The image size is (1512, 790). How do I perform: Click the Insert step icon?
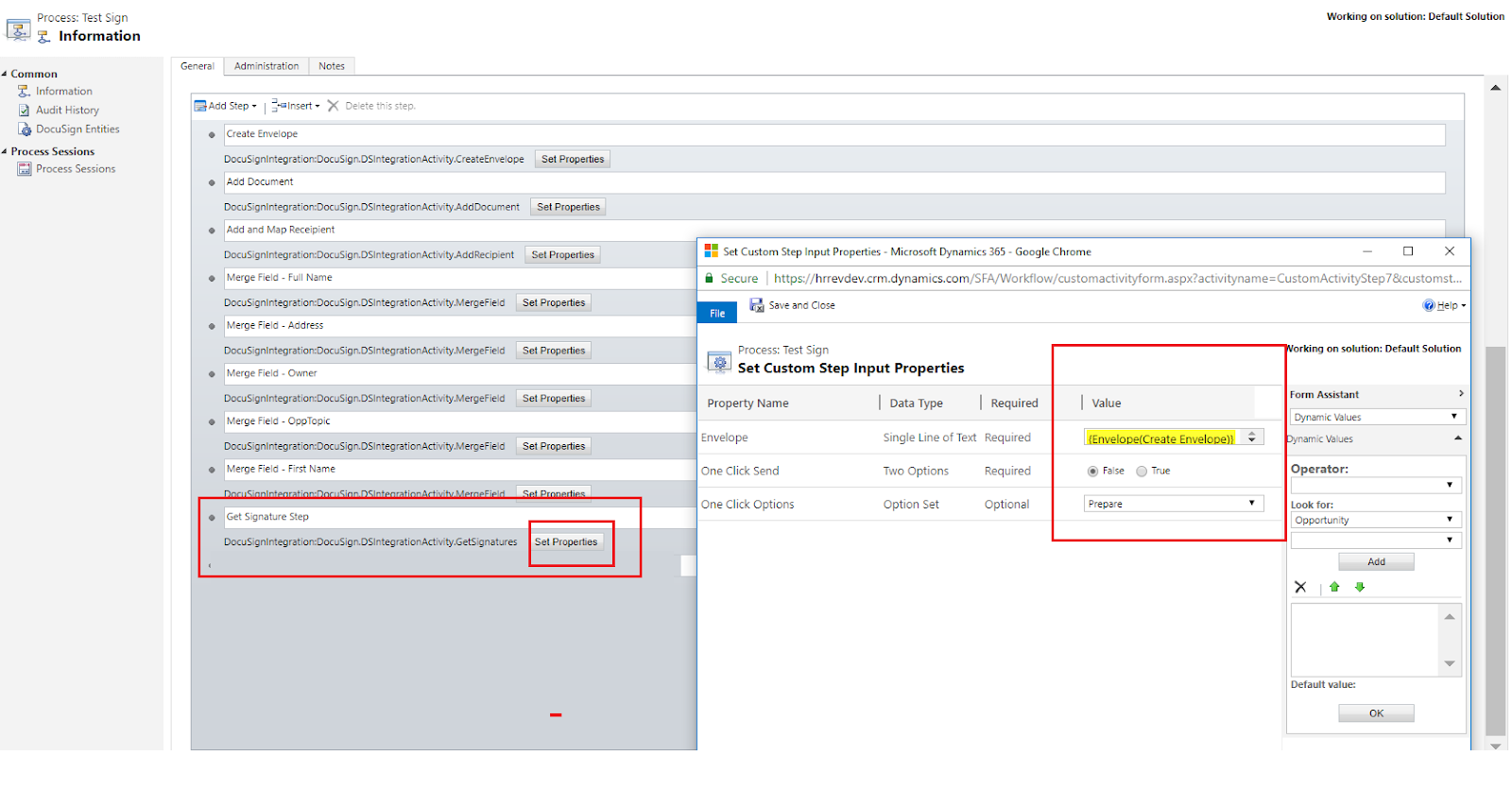(x=279, y=106)
